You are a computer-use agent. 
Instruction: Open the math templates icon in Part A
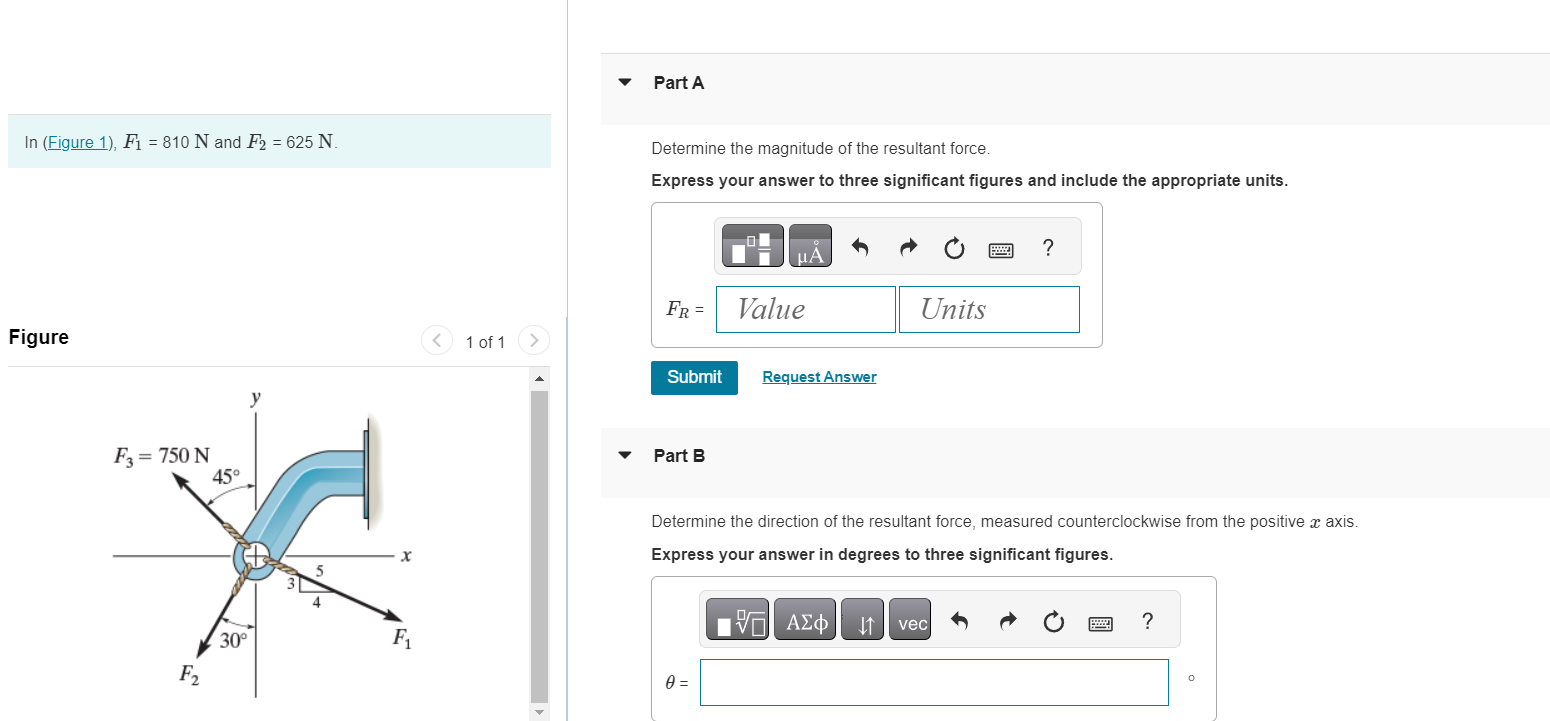pyautogui.click(x=751, y=246)
